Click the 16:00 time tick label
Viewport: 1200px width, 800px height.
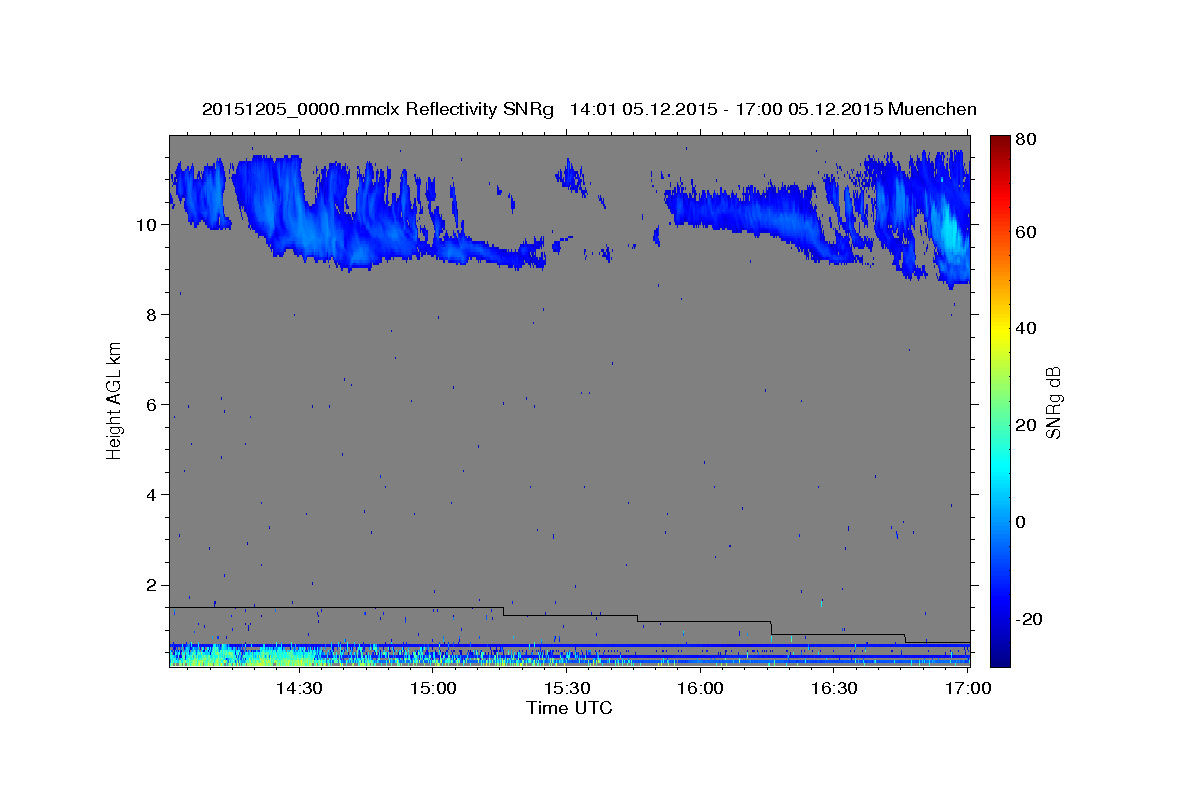(x=700, y=689)
